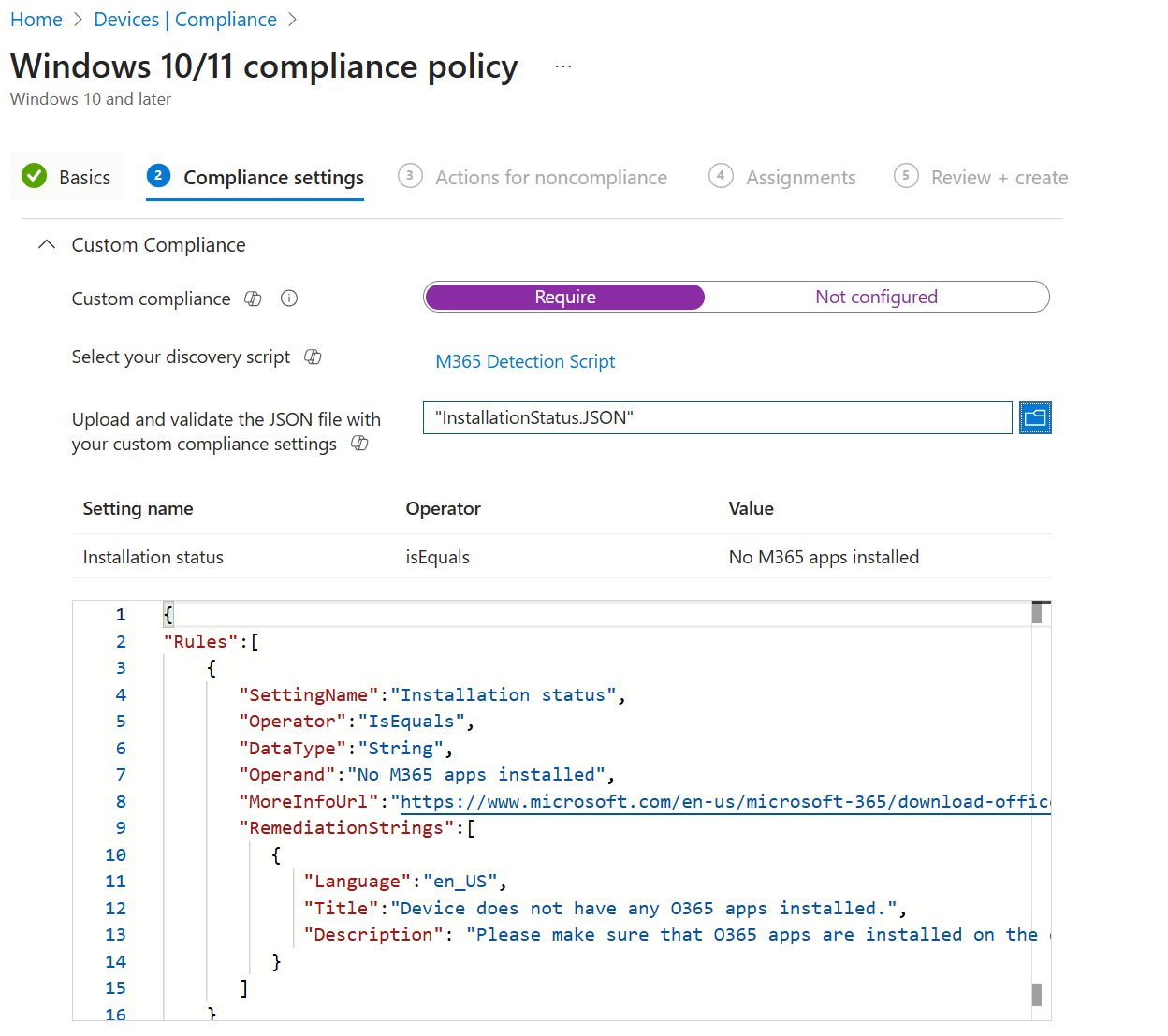
Task: Click the Setting name column header
Action: pyautogui.click(x=138, y=508)
